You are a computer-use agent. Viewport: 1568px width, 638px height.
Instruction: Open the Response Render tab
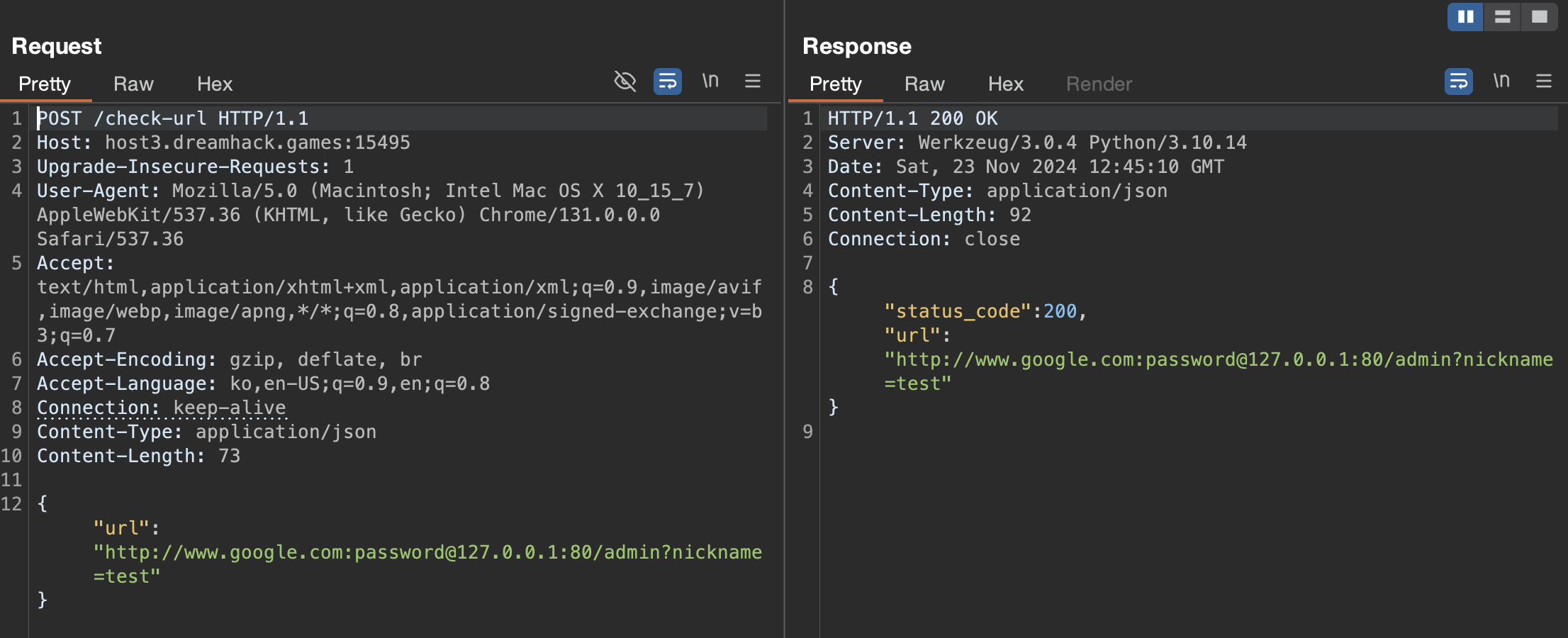pyautogui.click(x=1099, y=84)
